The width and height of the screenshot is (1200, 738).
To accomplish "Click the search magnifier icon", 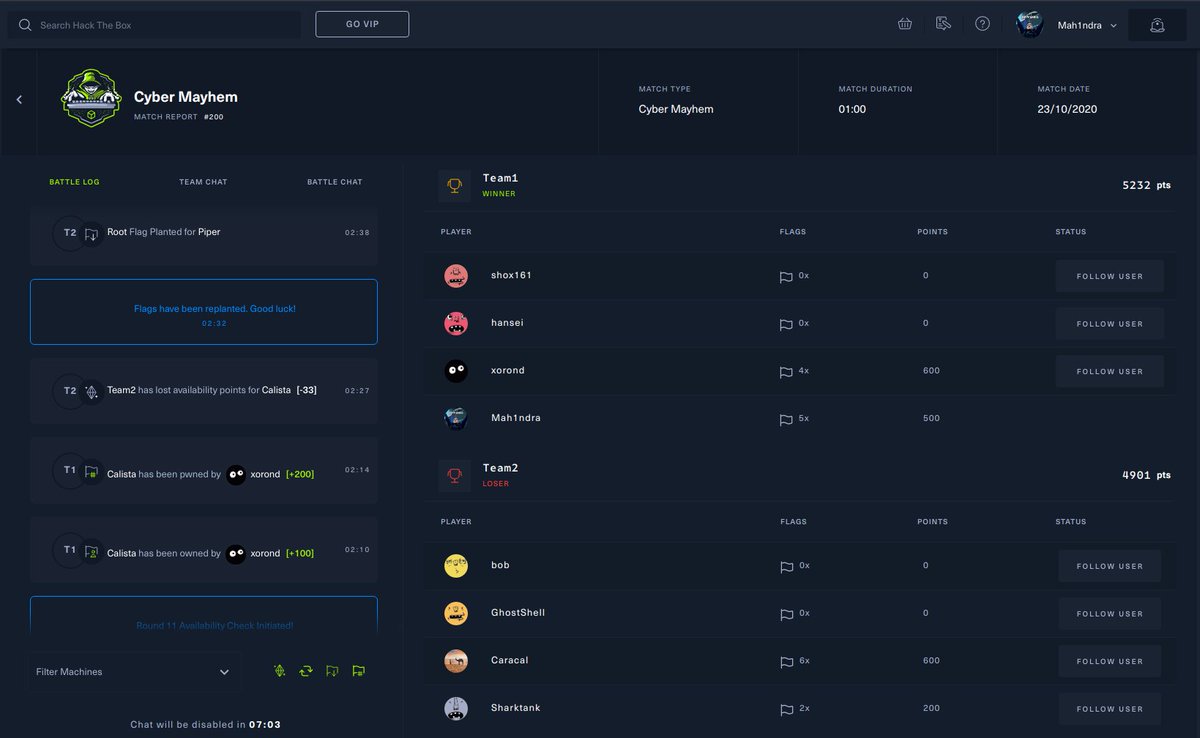I will [x=24, y=25].
